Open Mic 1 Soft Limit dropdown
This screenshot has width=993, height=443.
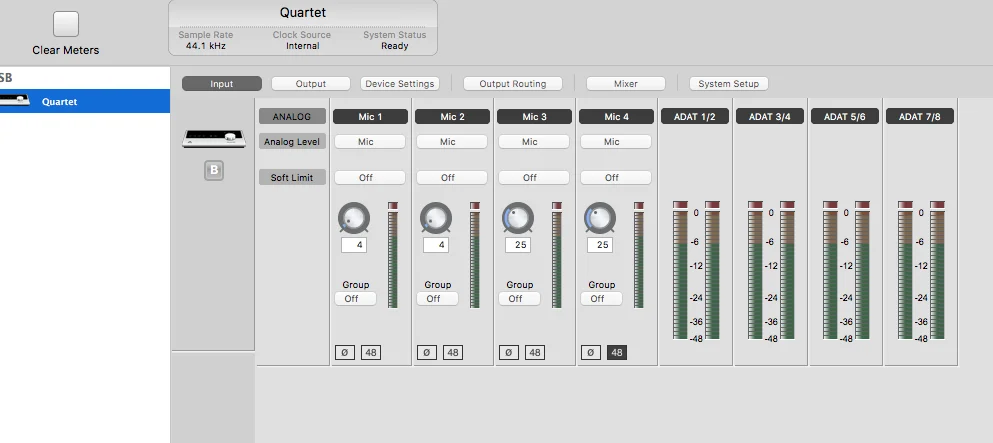coord(370,178)
